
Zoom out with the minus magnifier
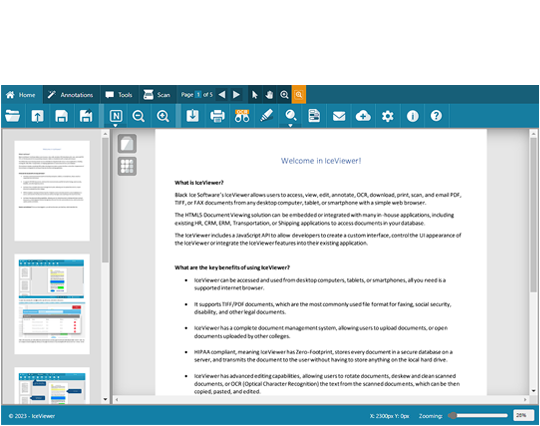click(x=138, y=116)
